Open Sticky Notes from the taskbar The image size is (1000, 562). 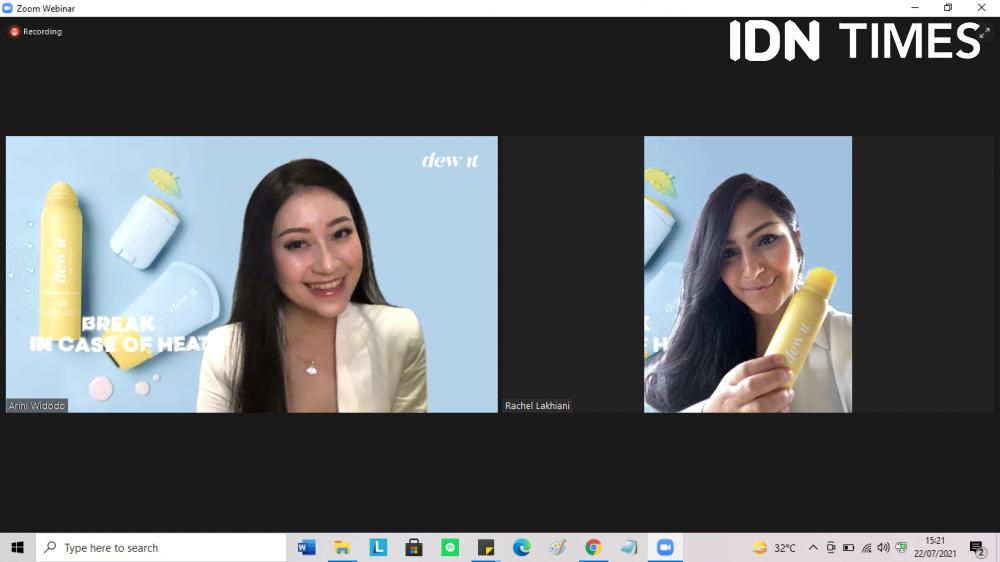pyautogui.click(x=486, y=547)
